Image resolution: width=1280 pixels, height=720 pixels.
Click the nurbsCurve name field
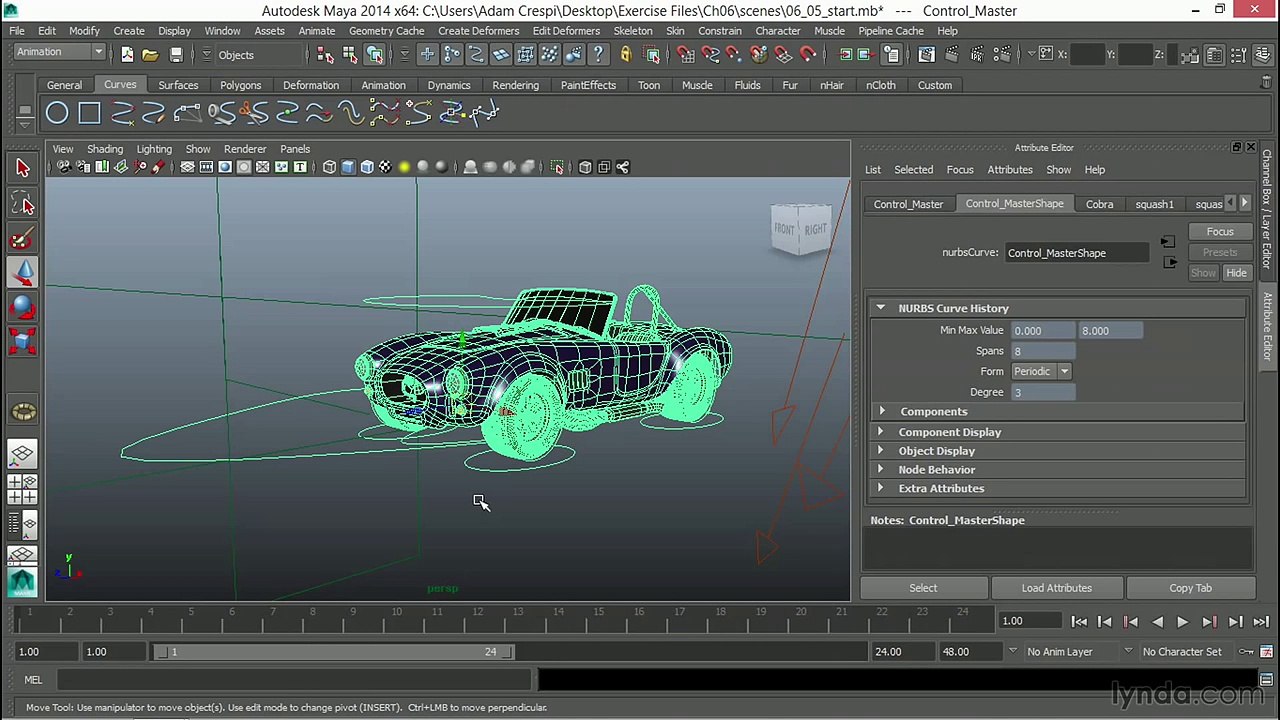[x=1076, y=253]
